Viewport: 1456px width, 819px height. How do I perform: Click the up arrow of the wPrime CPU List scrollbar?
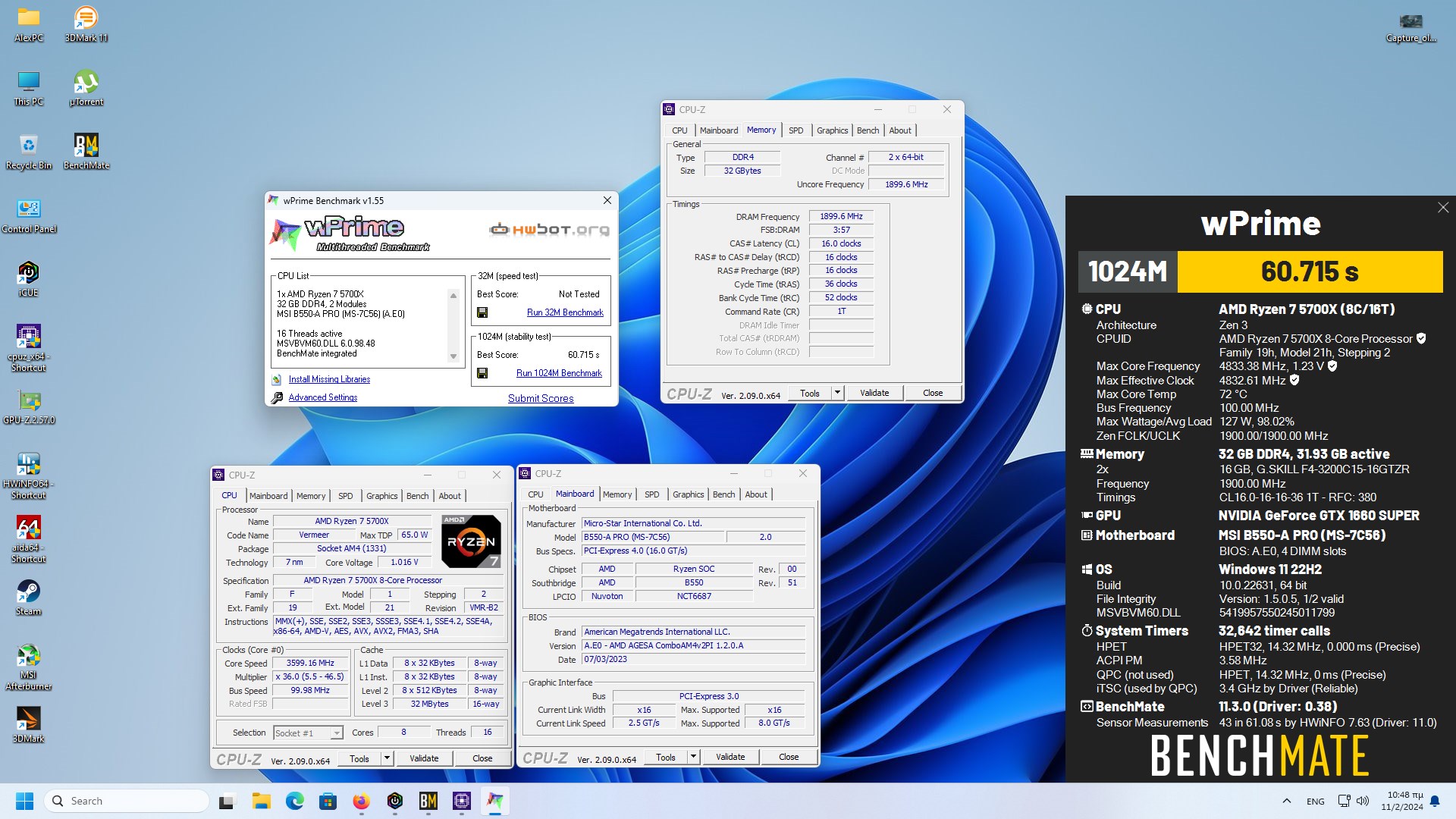[453, 296]
